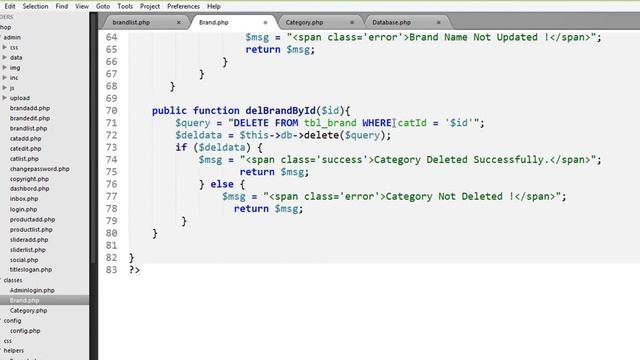The height and width of the screenshot is (360, 640).
Task: Open dashbord.php in sidebar
Action: [x=29, y=189]
